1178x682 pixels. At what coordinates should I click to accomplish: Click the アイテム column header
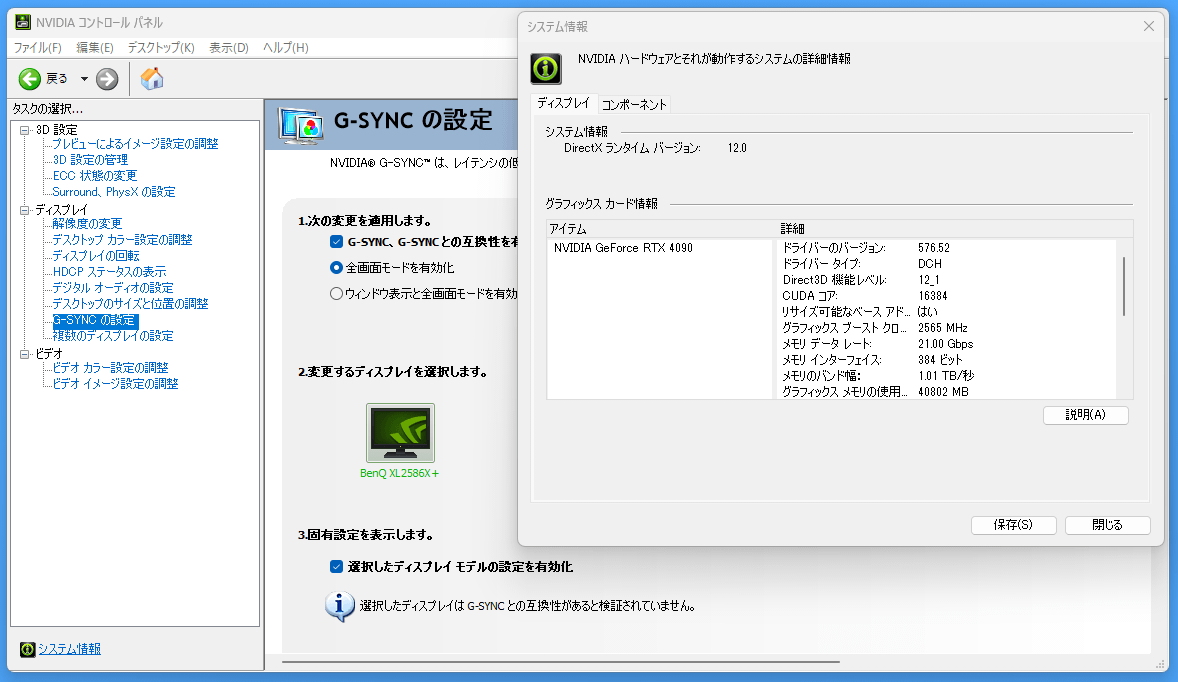[x=567, y=228]
